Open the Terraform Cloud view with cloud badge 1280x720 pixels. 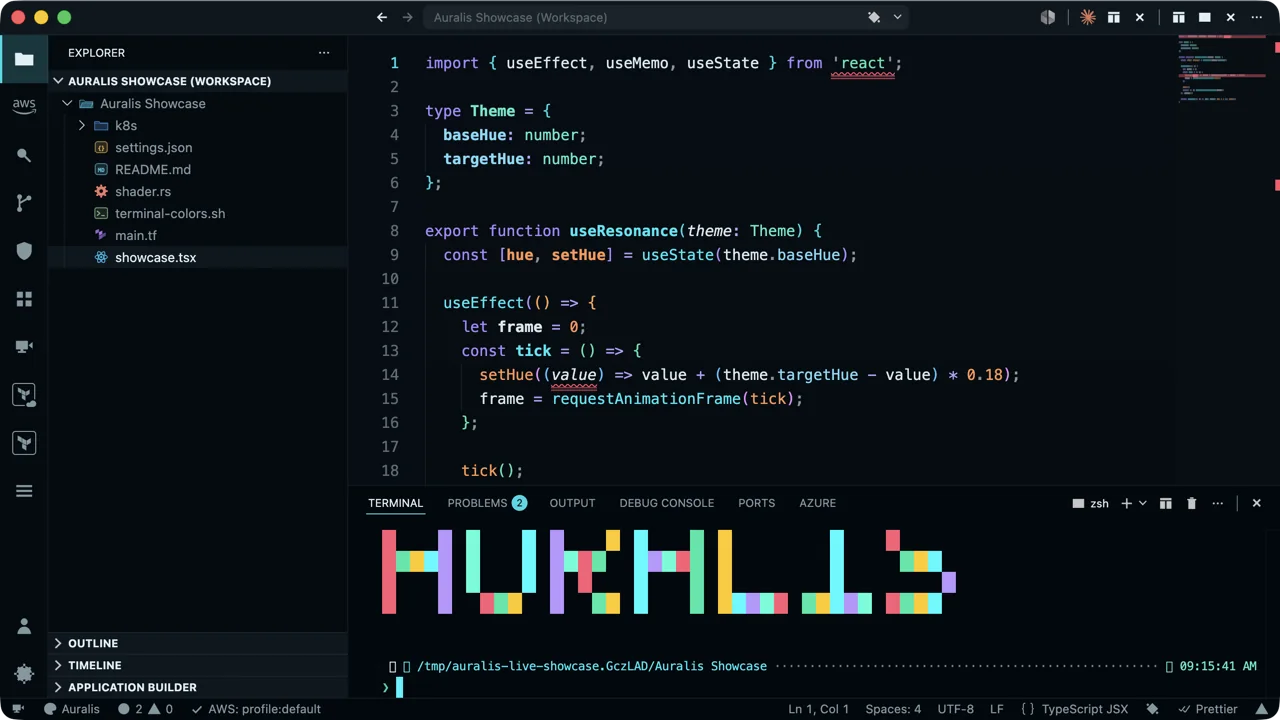pyautogui.click(x=24, y=395)
